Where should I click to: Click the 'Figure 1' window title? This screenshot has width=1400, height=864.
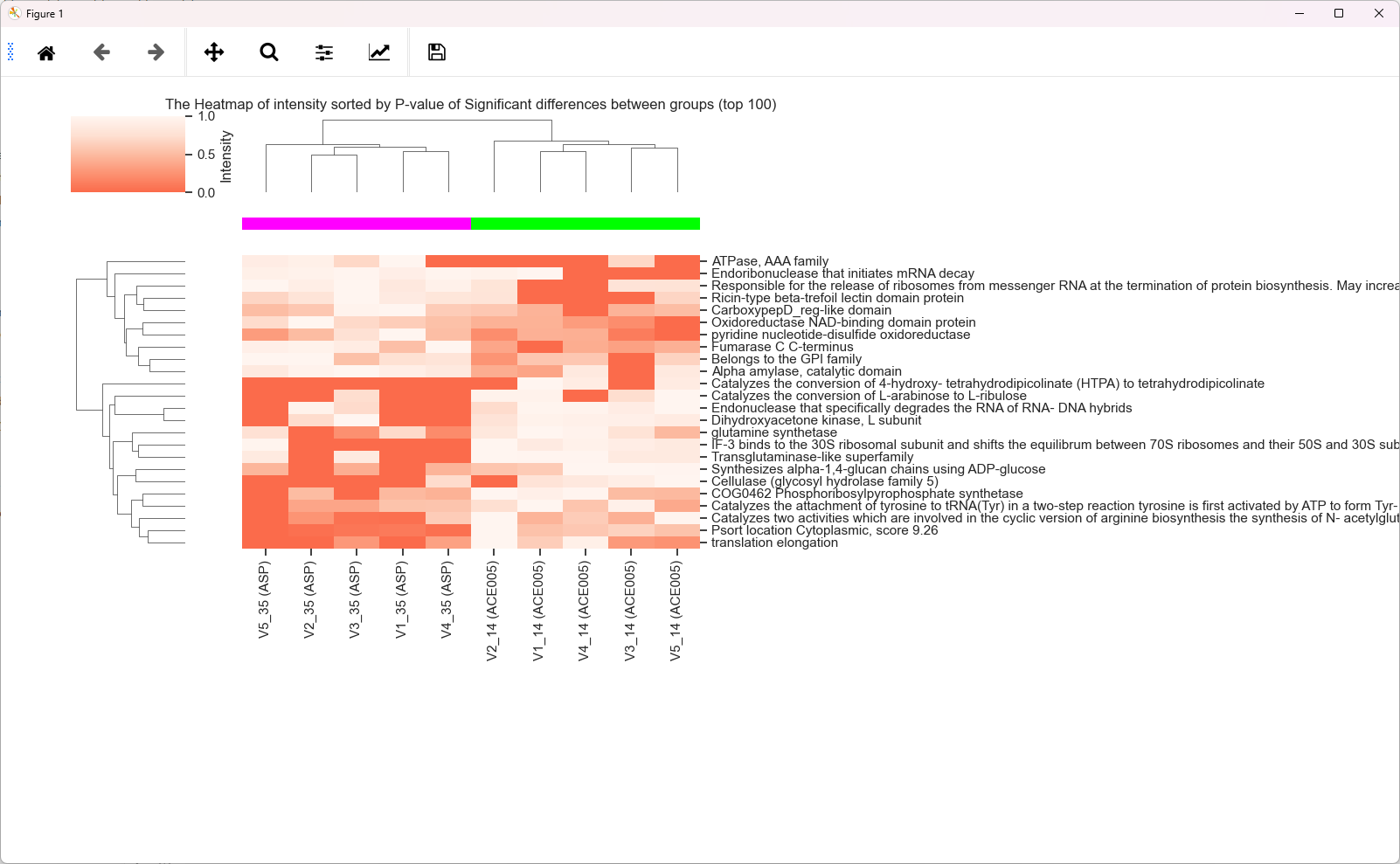click(x=45, y=14)
